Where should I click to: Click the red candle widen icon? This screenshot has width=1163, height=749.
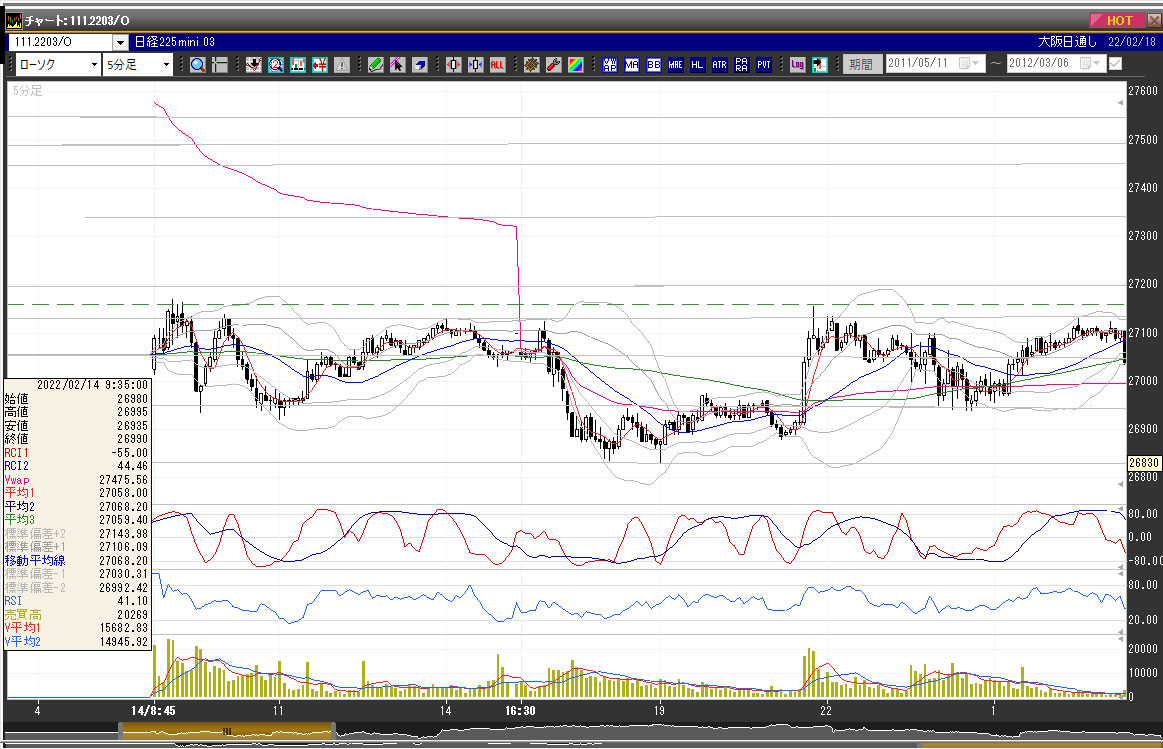453,65
